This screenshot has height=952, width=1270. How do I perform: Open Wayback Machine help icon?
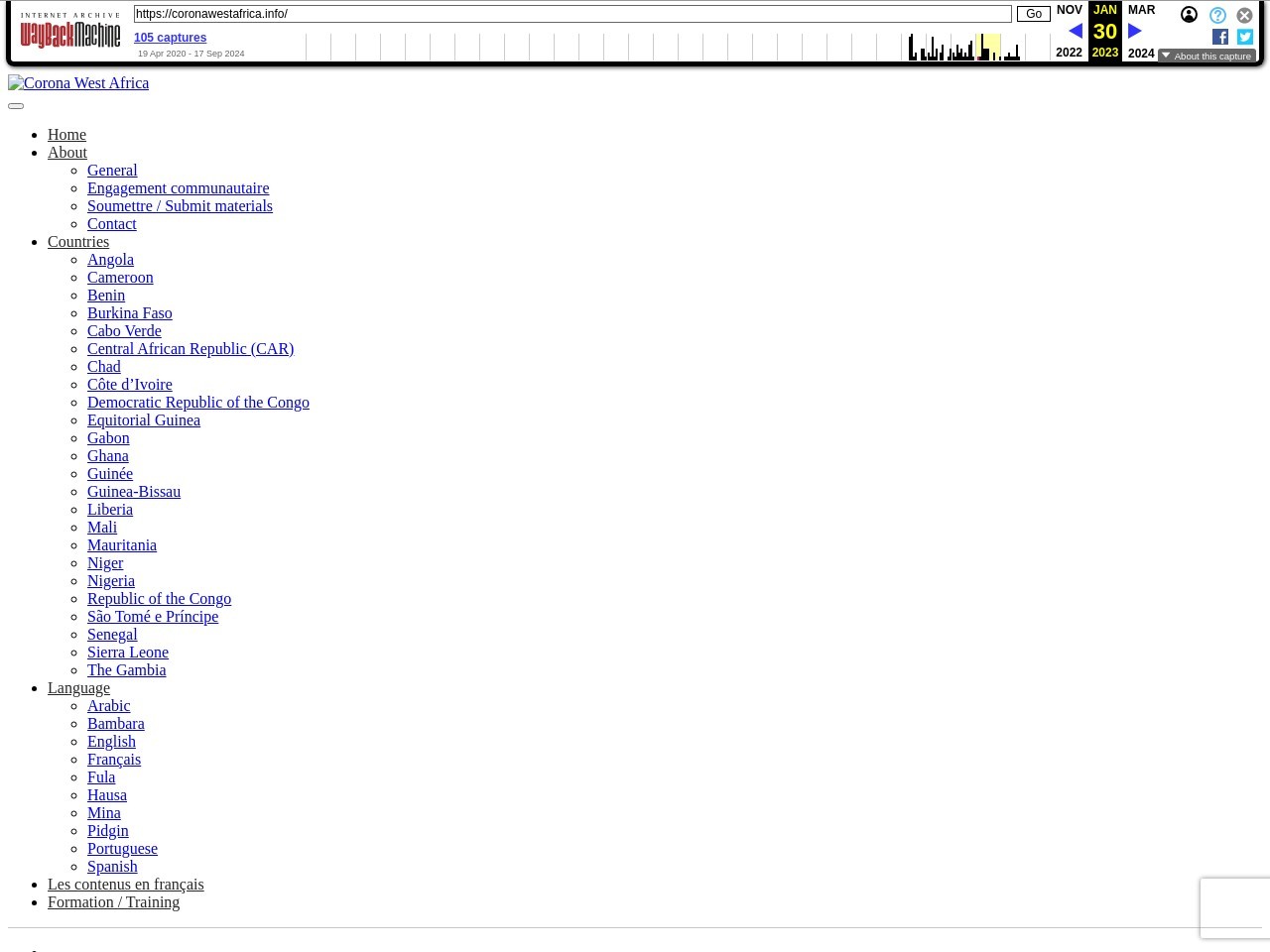(x=1217, y=15)
